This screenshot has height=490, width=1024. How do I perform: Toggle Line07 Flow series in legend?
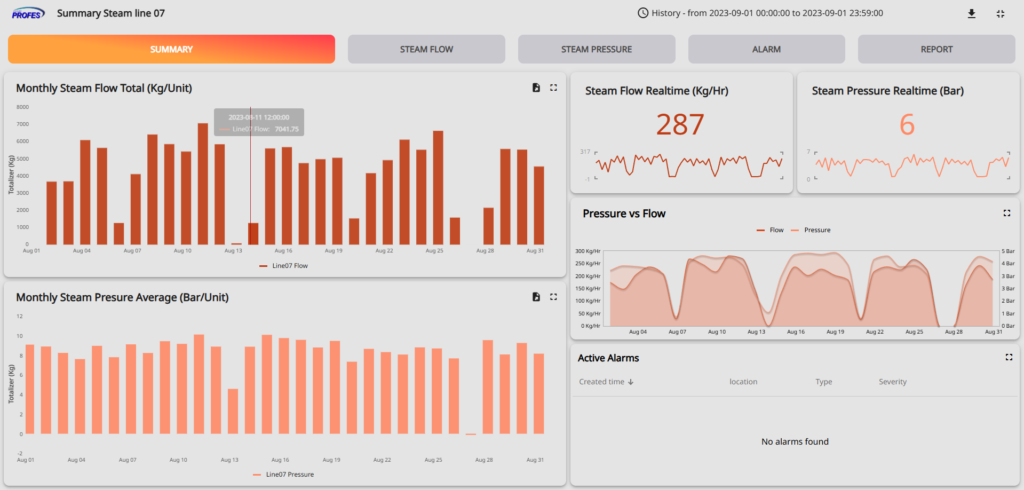point(284,266)
